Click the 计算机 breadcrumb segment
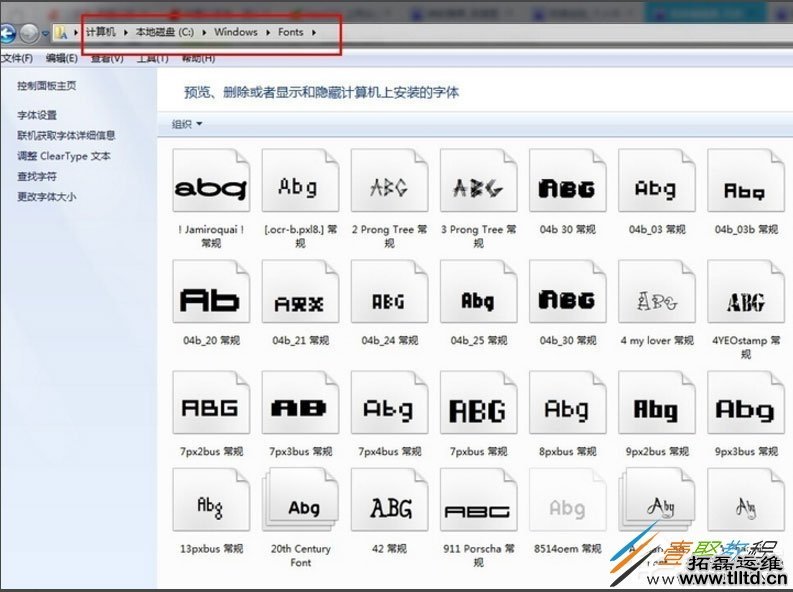The image size is (793, 592). [101, 32]
